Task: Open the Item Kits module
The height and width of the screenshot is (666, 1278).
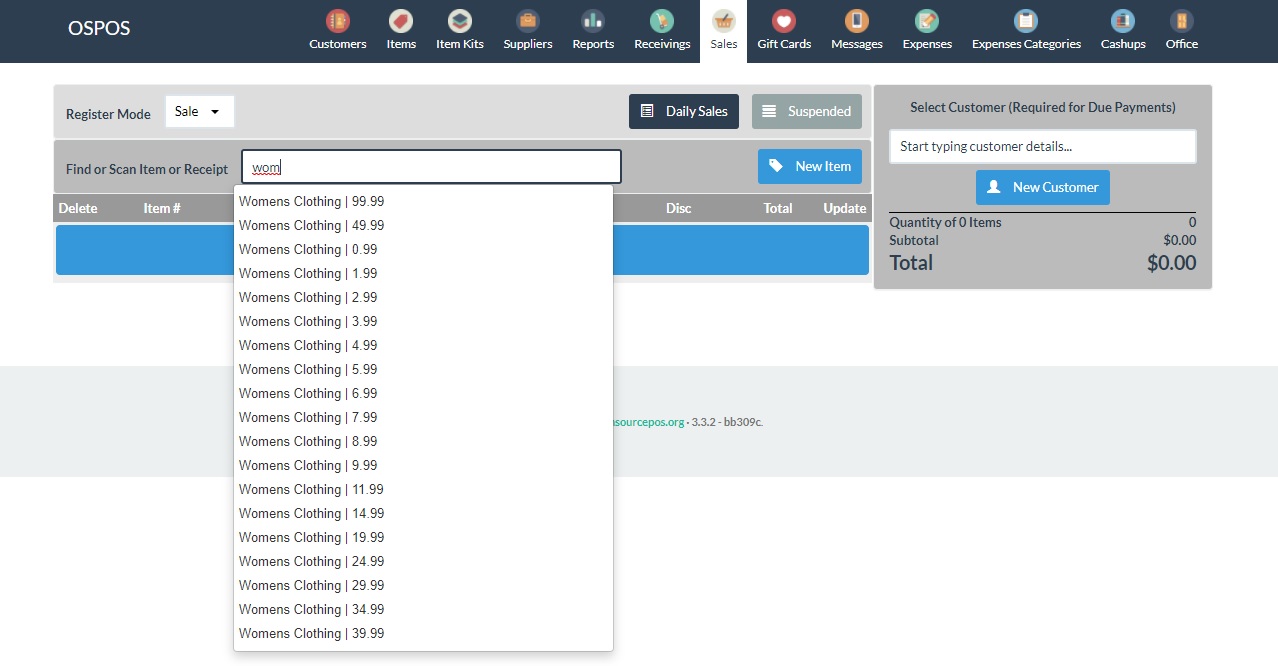Action: tap(459, 31)
